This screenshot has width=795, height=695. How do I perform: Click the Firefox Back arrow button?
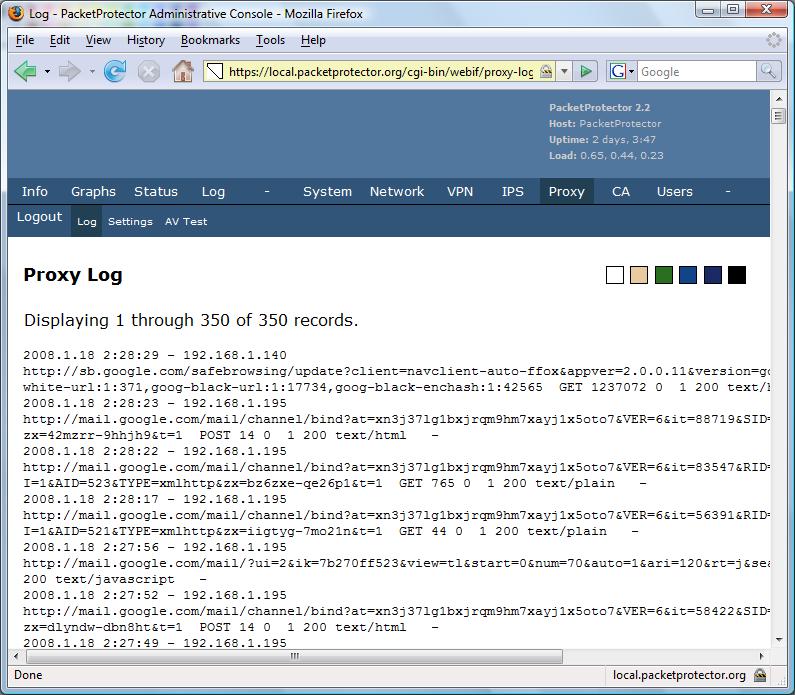pos(25,71)
